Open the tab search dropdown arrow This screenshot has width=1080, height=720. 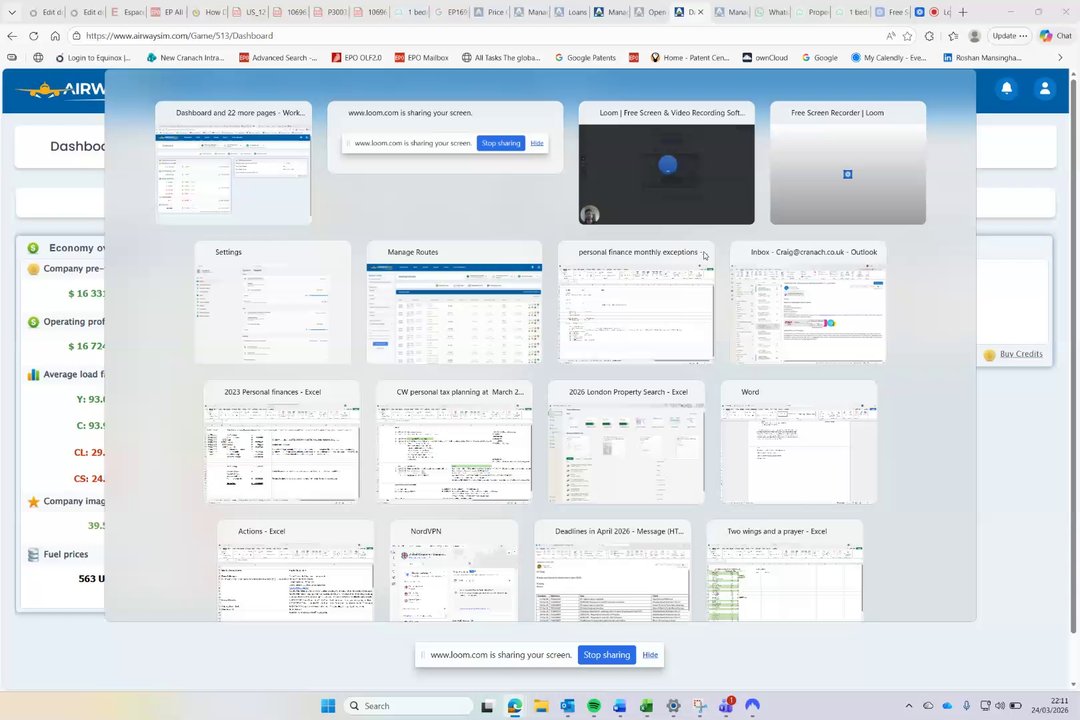point(12,12)
